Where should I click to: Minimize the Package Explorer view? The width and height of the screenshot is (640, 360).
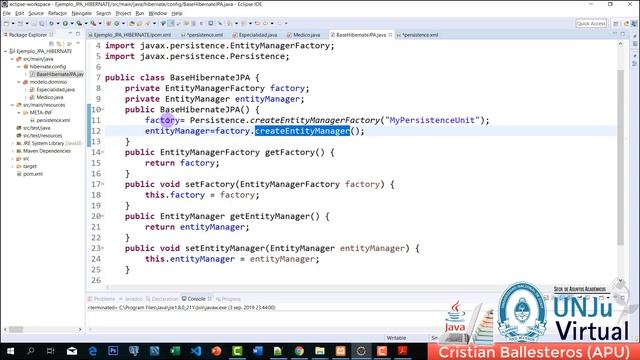(x=70, y=34)
